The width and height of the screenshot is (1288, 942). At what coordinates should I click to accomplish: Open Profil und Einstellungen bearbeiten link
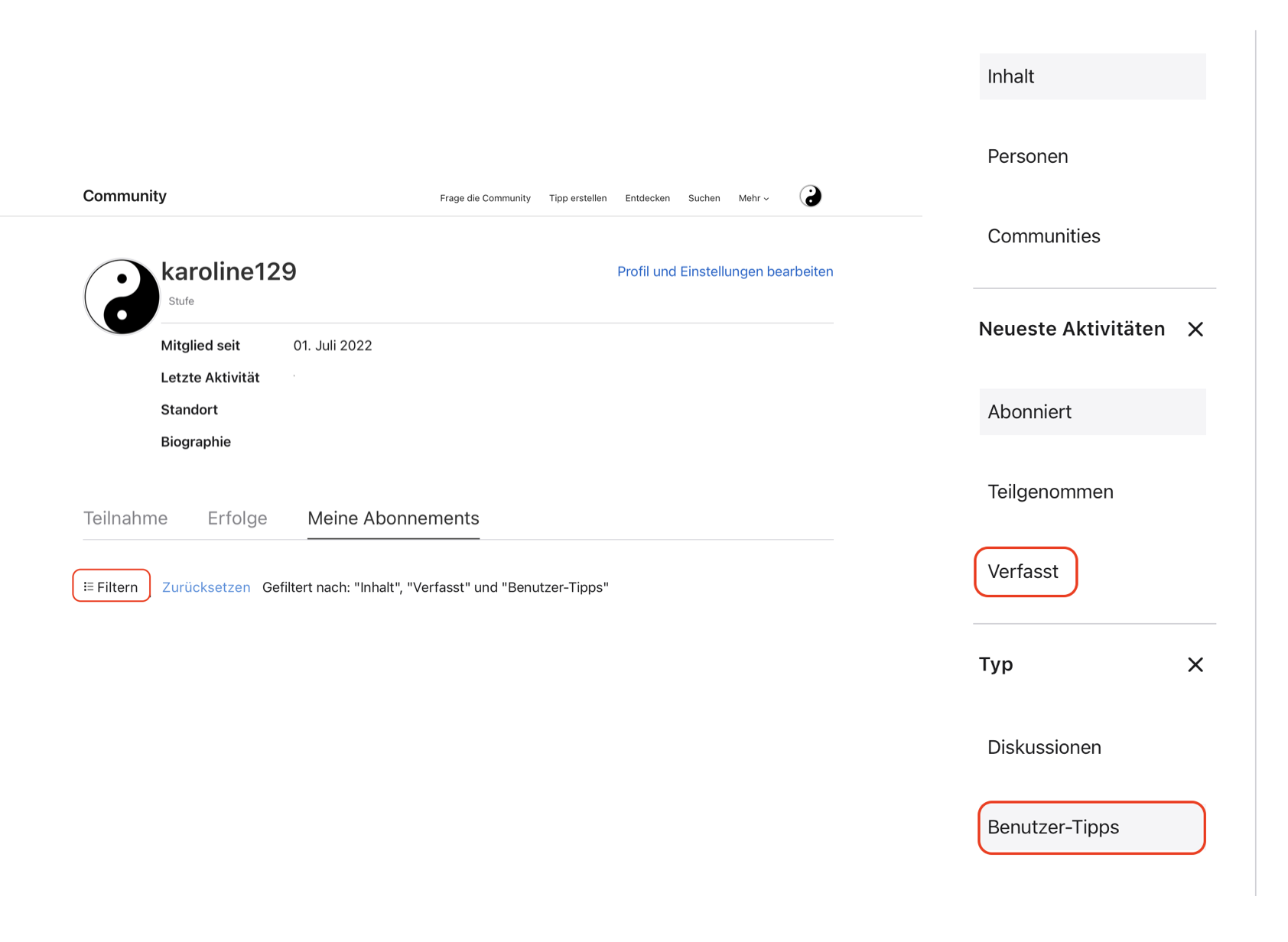(x=724, y=271)
